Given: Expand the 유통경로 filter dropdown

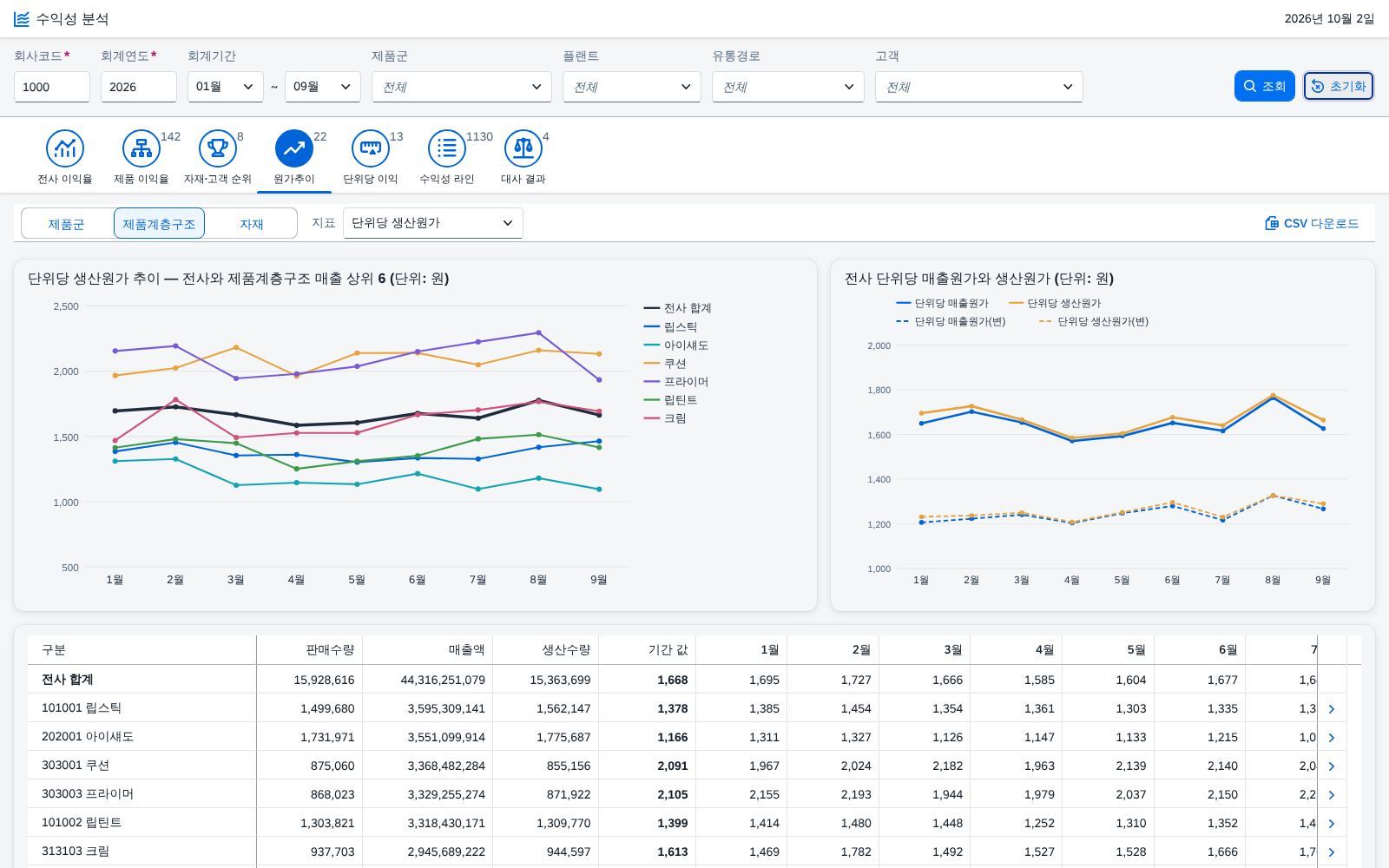Looking at the screenshot, I should click(x=788, y=87).
